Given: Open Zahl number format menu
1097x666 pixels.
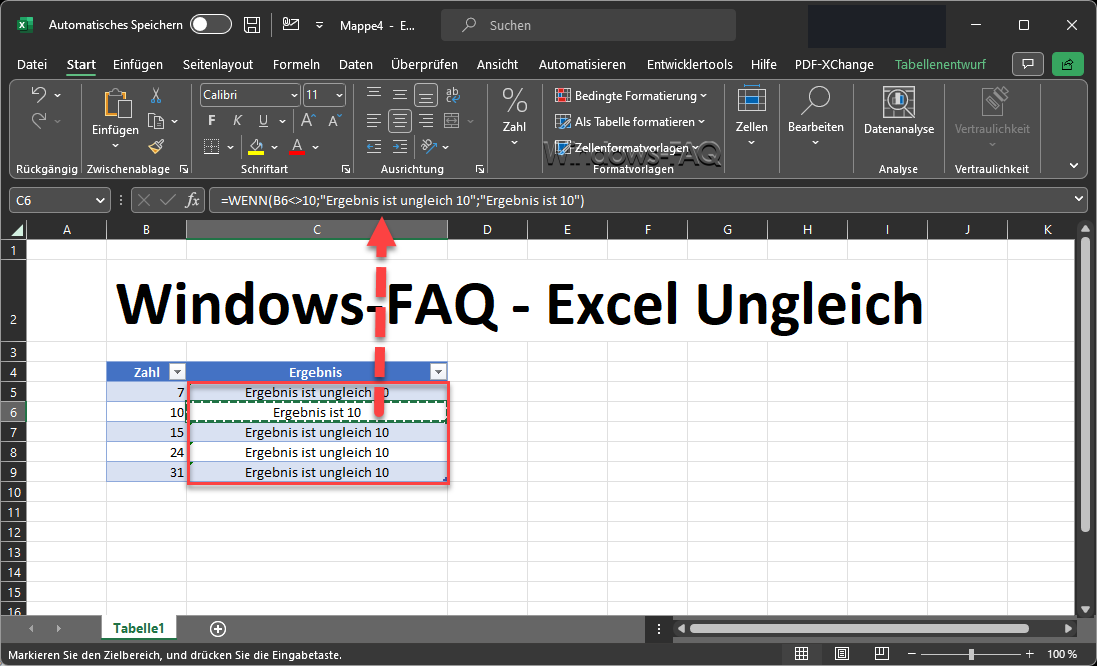Looking at the screenshot, I should [x=514, y=116].
